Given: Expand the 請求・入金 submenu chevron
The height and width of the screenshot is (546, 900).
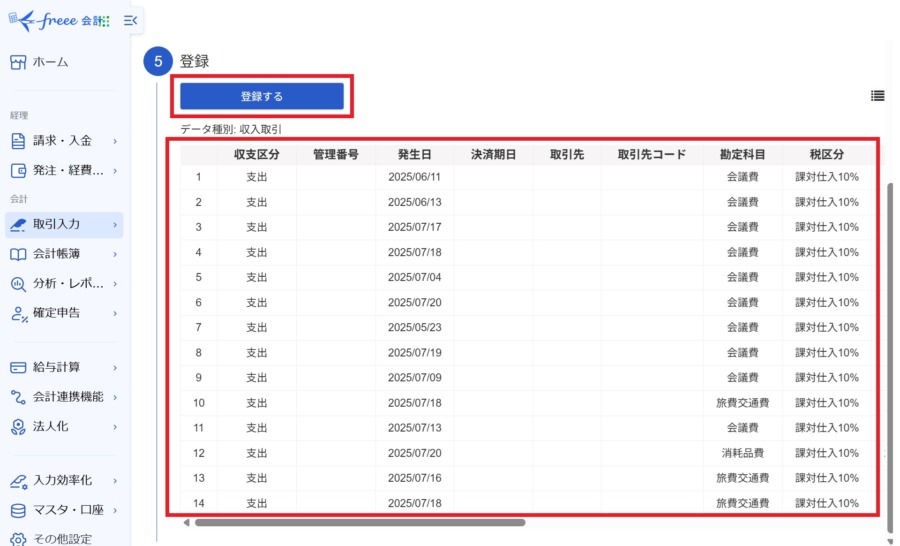Looking at the screenshot, I should [115, 141].
